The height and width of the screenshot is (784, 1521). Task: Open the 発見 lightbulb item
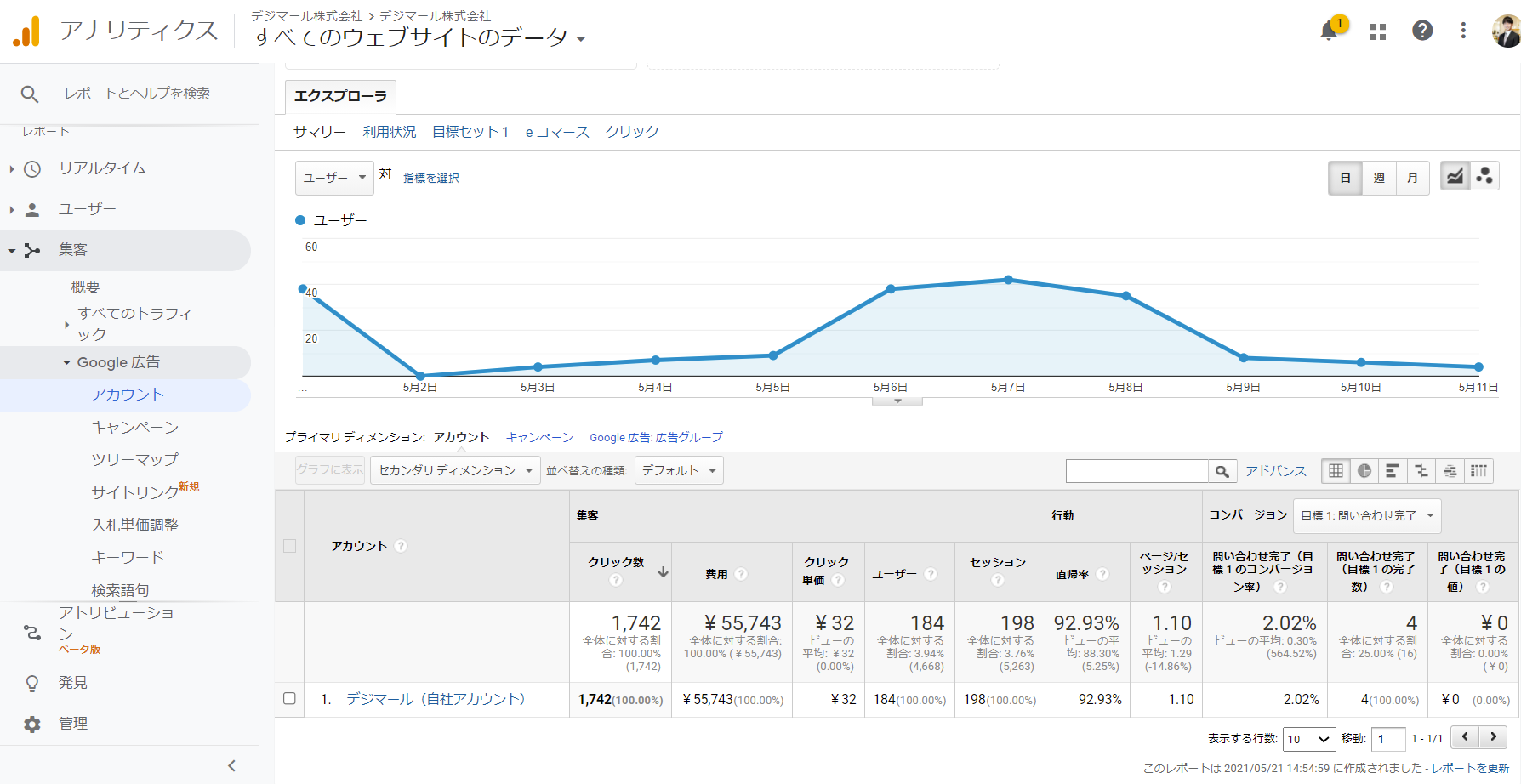pyautogui.click(x=32, y=683)
